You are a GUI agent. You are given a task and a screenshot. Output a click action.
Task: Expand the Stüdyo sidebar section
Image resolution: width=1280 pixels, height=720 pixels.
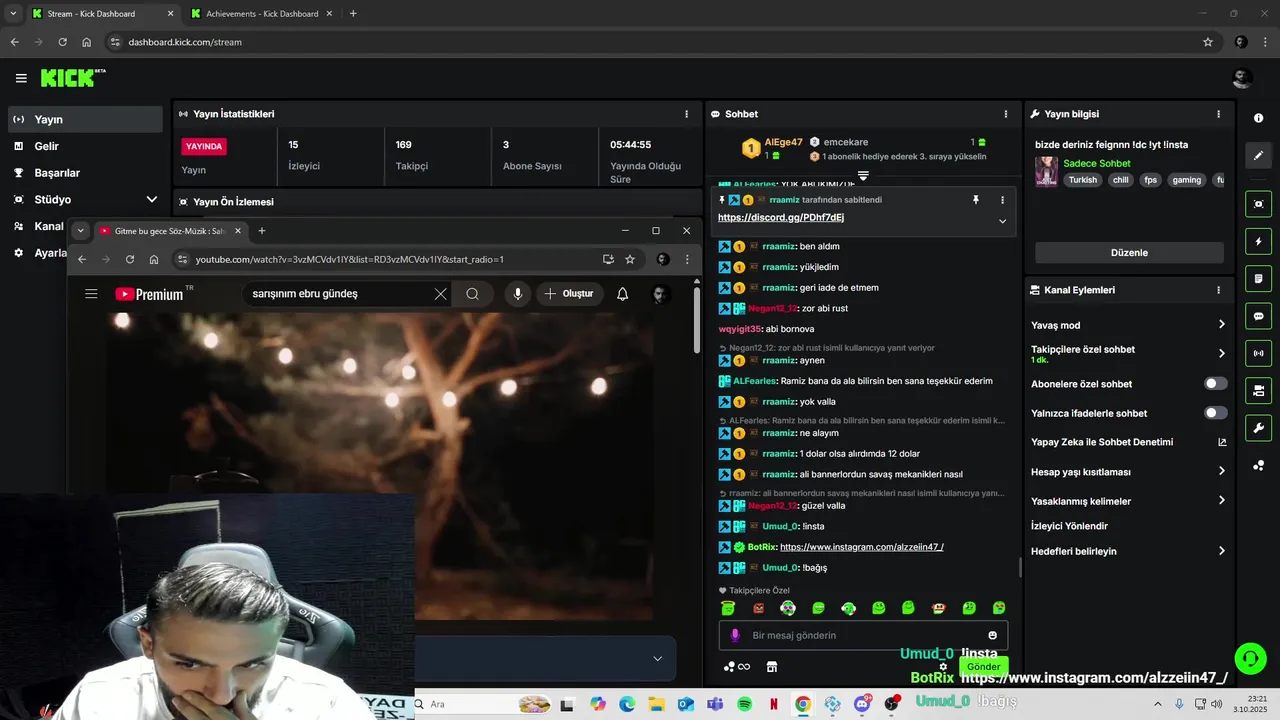tap(151, 200)
